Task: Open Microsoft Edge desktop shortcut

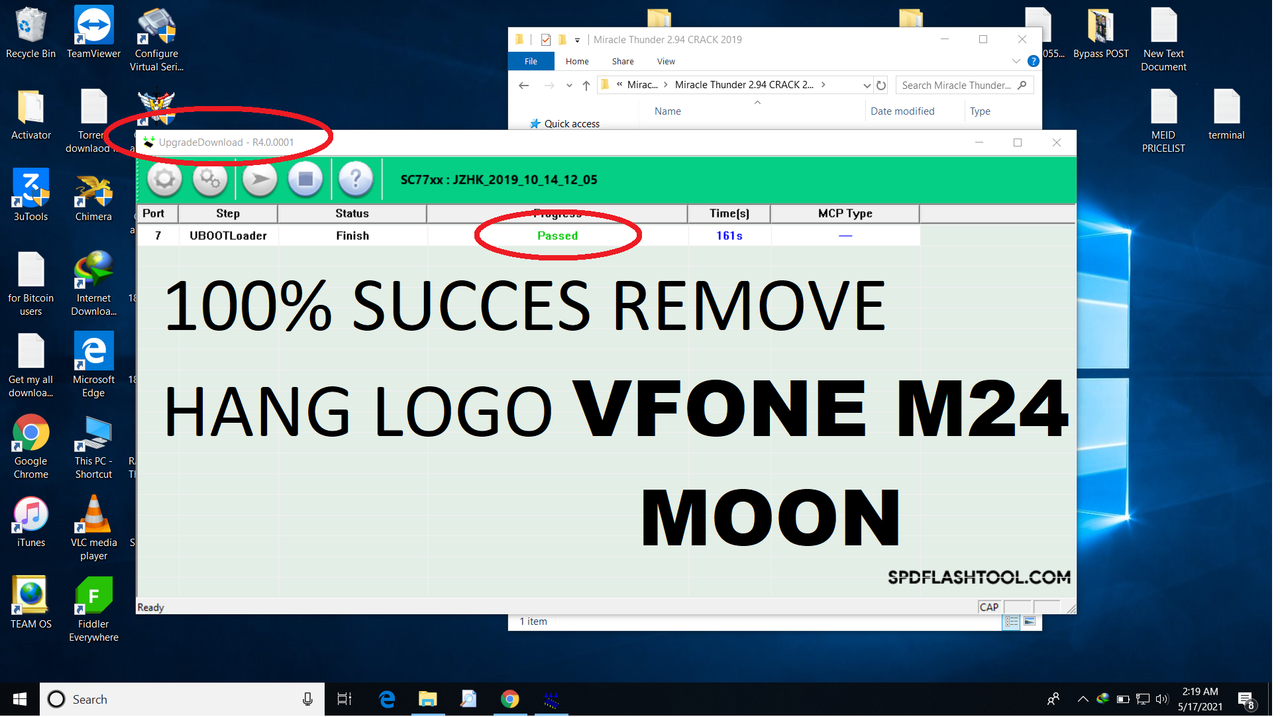Action: 94,365
